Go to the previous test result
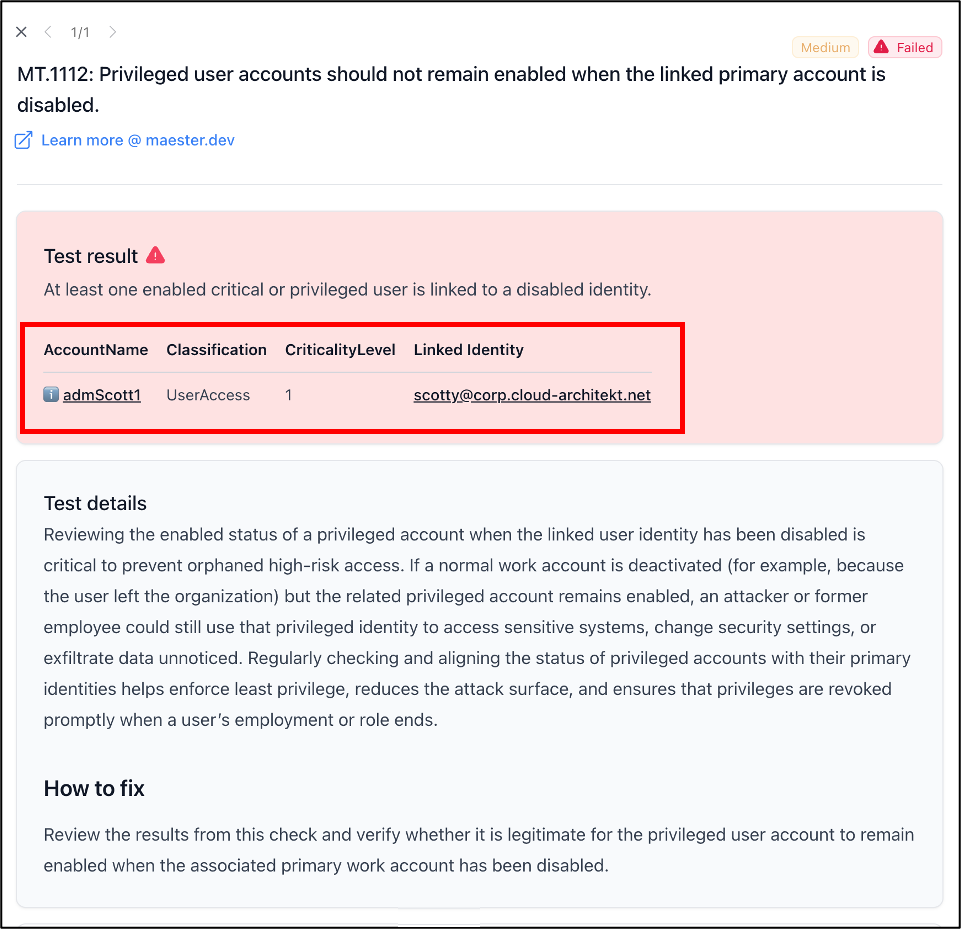Viewport: 962px width, 930px height. pos(48,32)
